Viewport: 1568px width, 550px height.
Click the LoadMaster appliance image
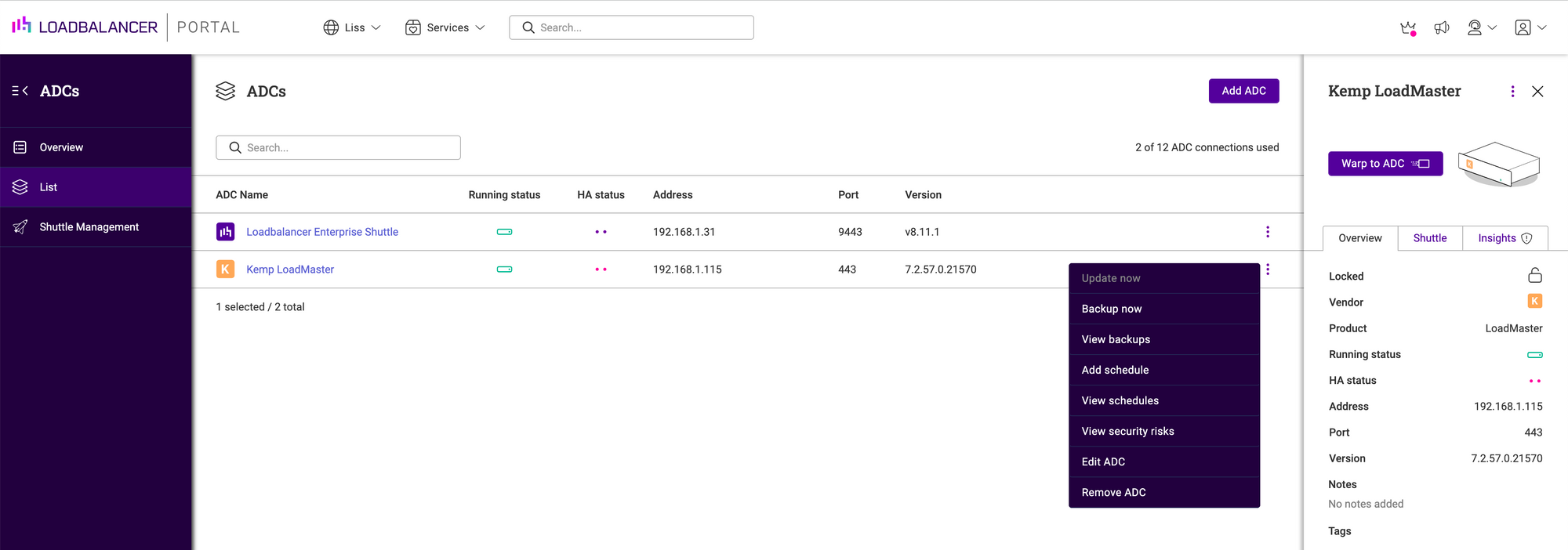1499,164
